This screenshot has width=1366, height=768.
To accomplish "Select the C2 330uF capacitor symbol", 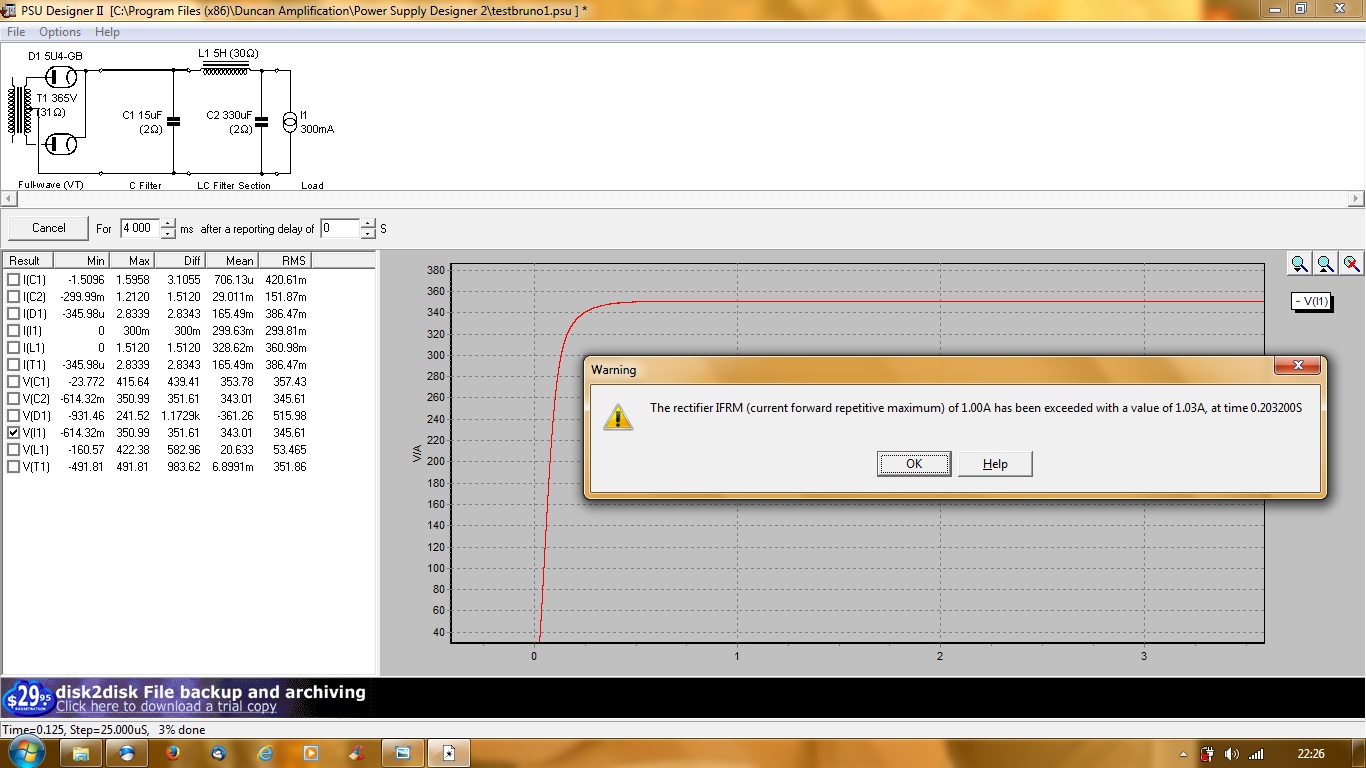I will click(261, 121).
